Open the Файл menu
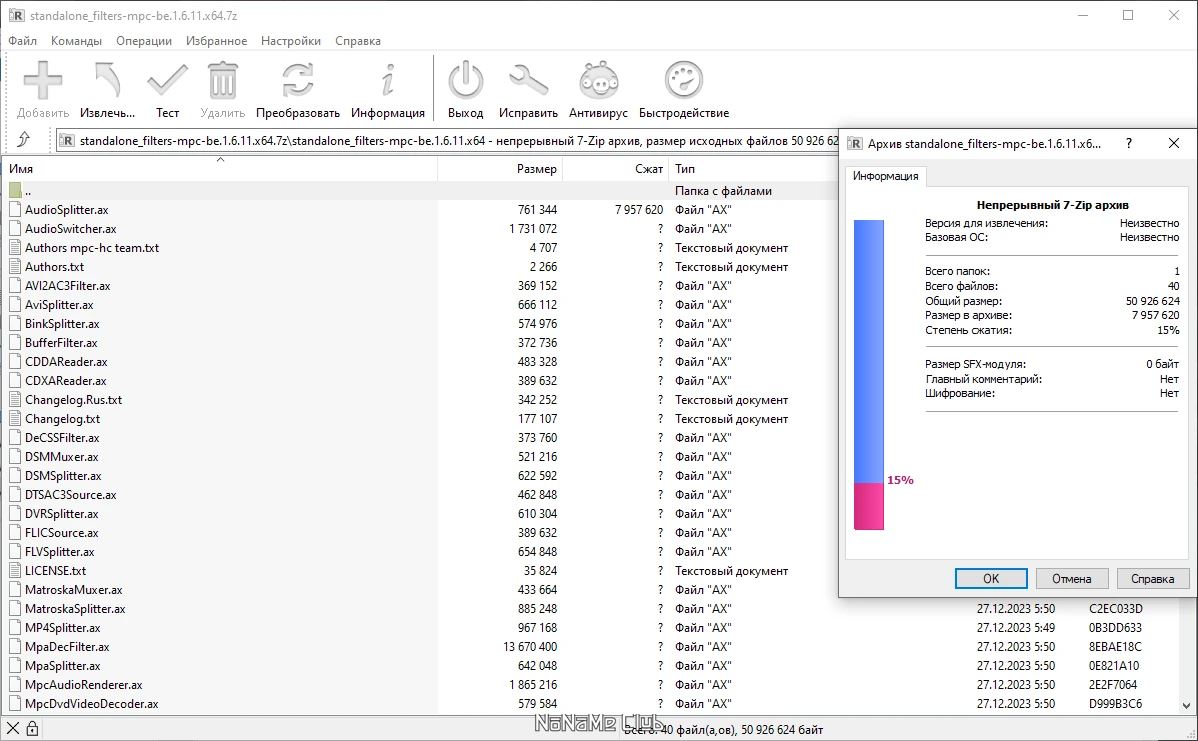The width and height of the screenshot is (1198, 741). pos(22,40)
